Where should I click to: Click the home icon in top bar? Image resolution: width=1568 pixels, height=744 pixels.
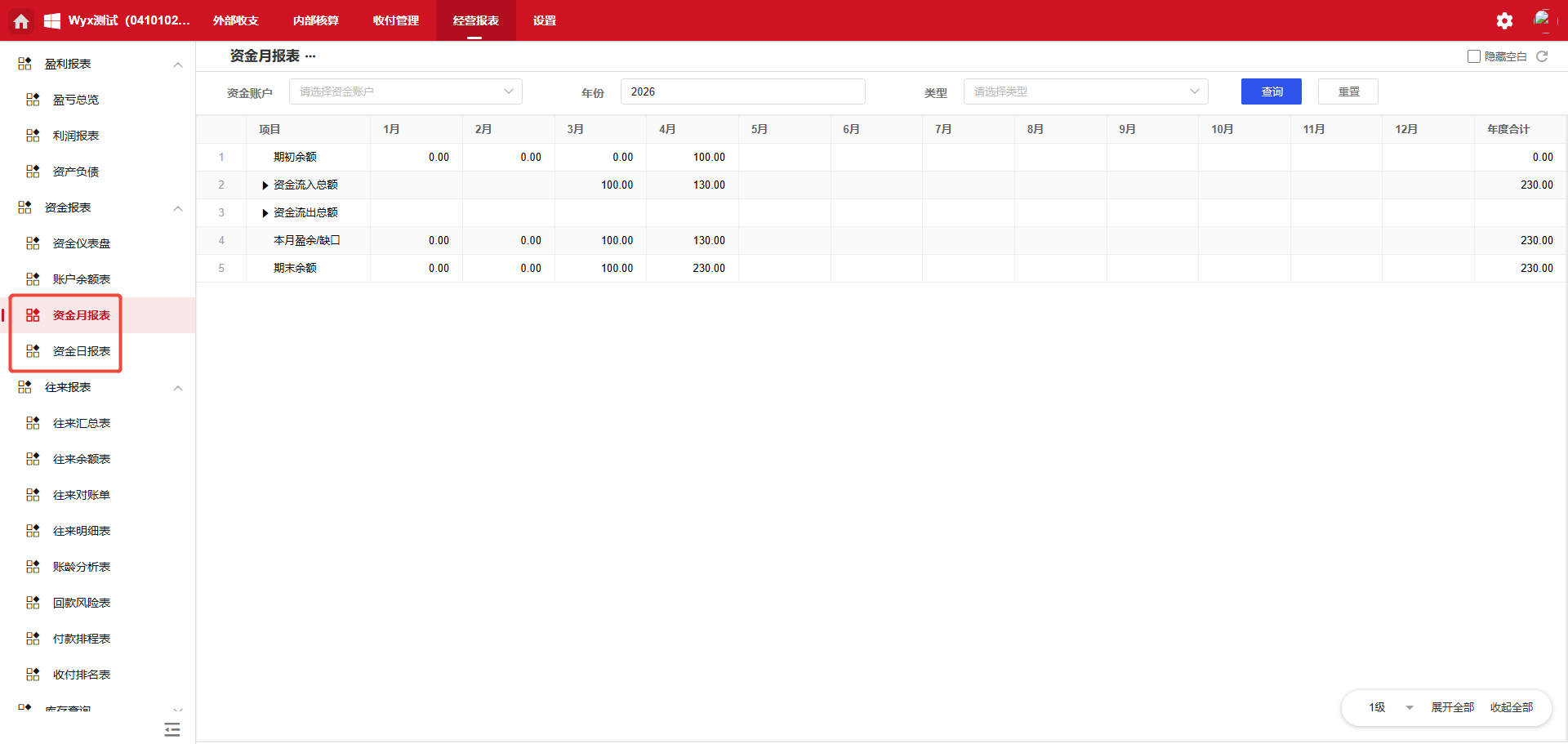21,21
